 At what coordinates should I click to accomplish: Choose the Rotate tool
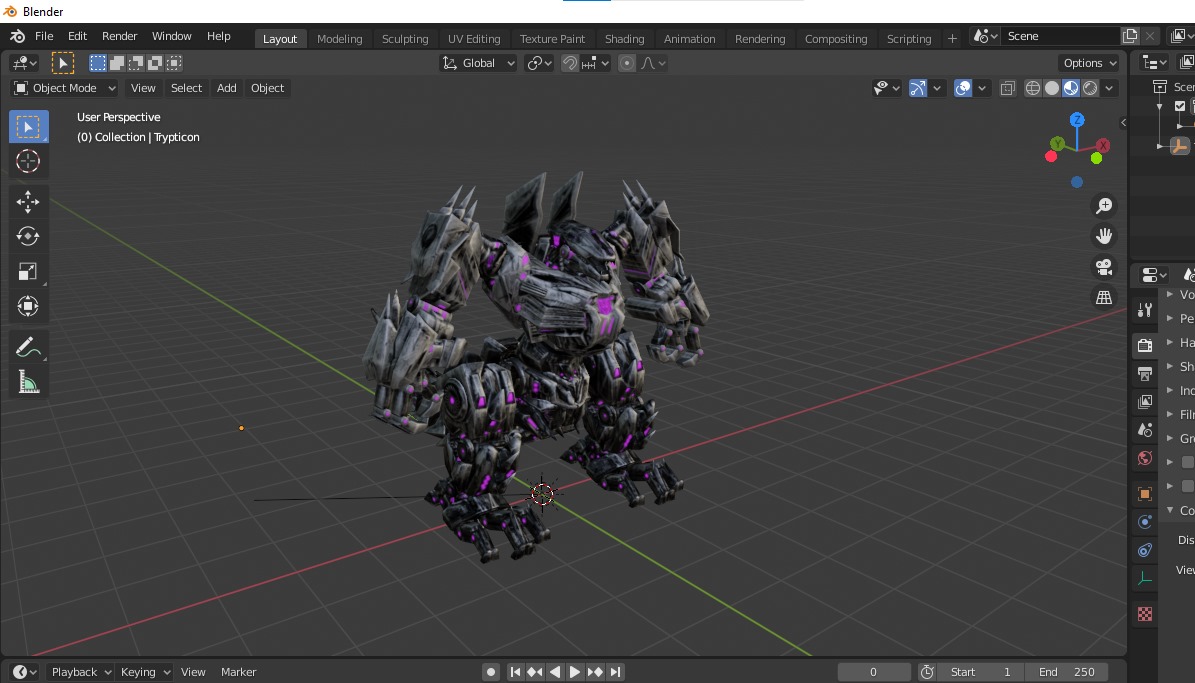click(x=28, y=236)
